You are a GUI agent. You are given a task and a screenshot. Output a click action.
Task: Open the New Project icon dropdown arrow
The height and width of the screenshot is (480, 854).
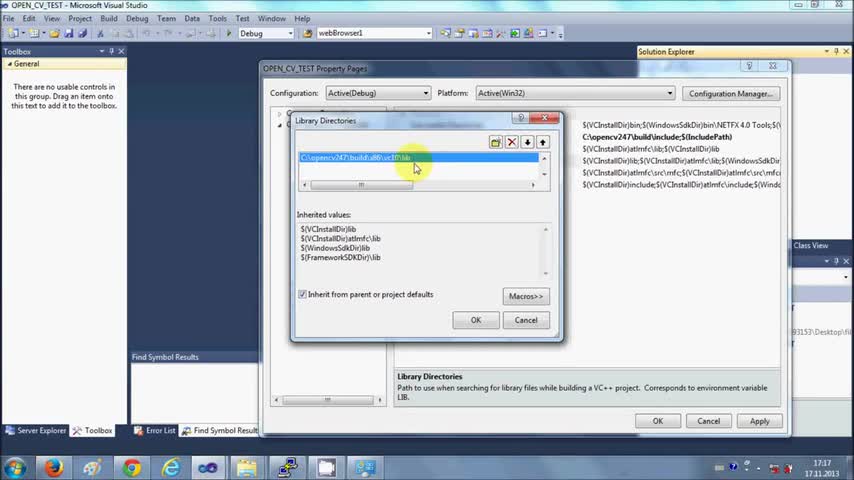(x=22, y=33)
